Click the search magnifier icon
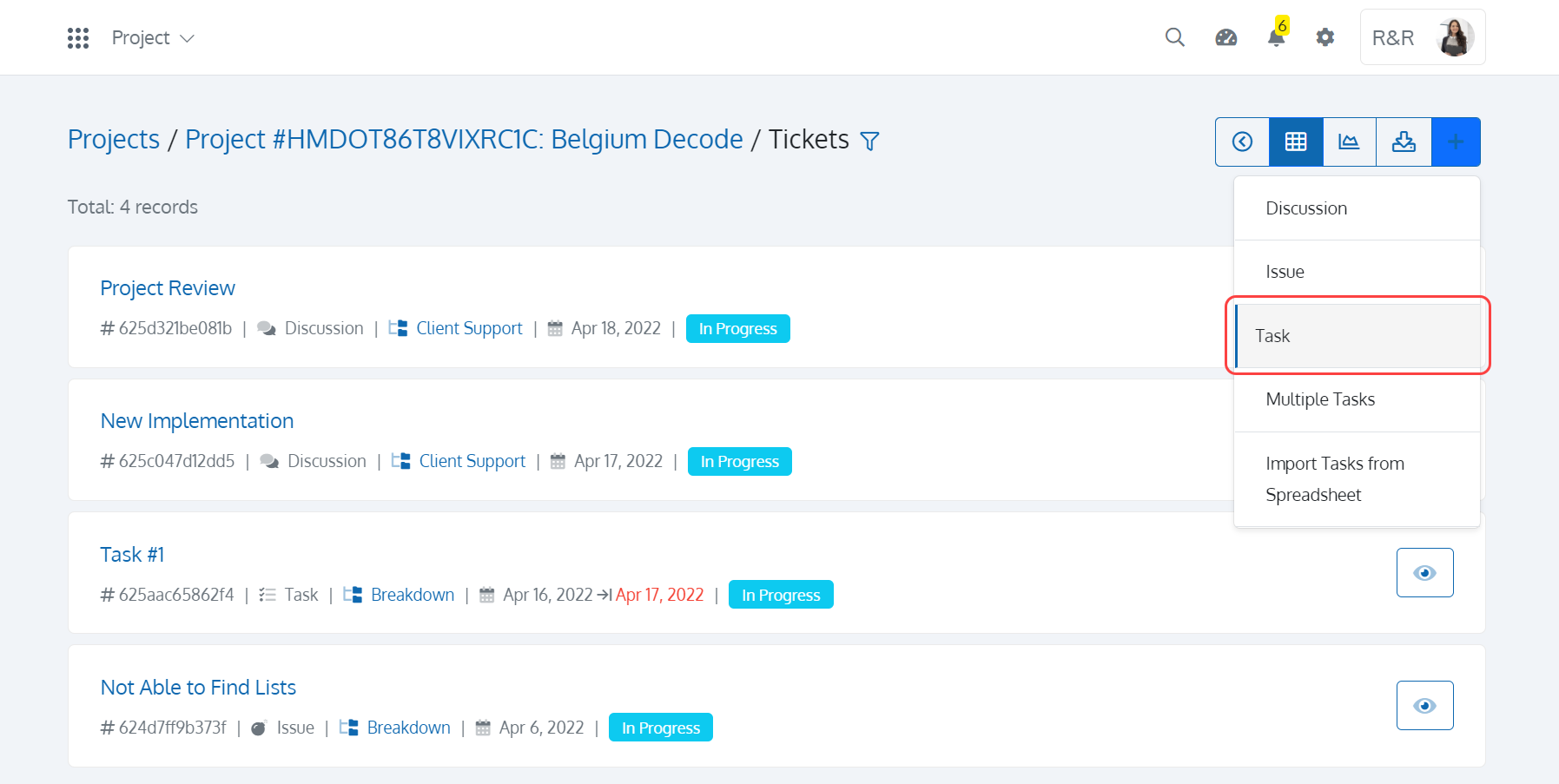 [x=1174, y=37]
